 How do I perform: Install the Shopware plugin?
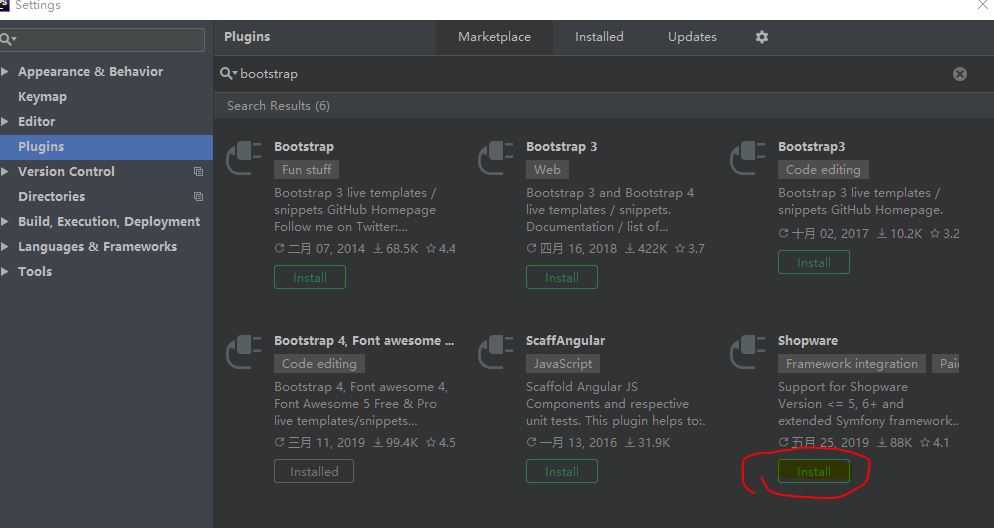click(814, 472)
